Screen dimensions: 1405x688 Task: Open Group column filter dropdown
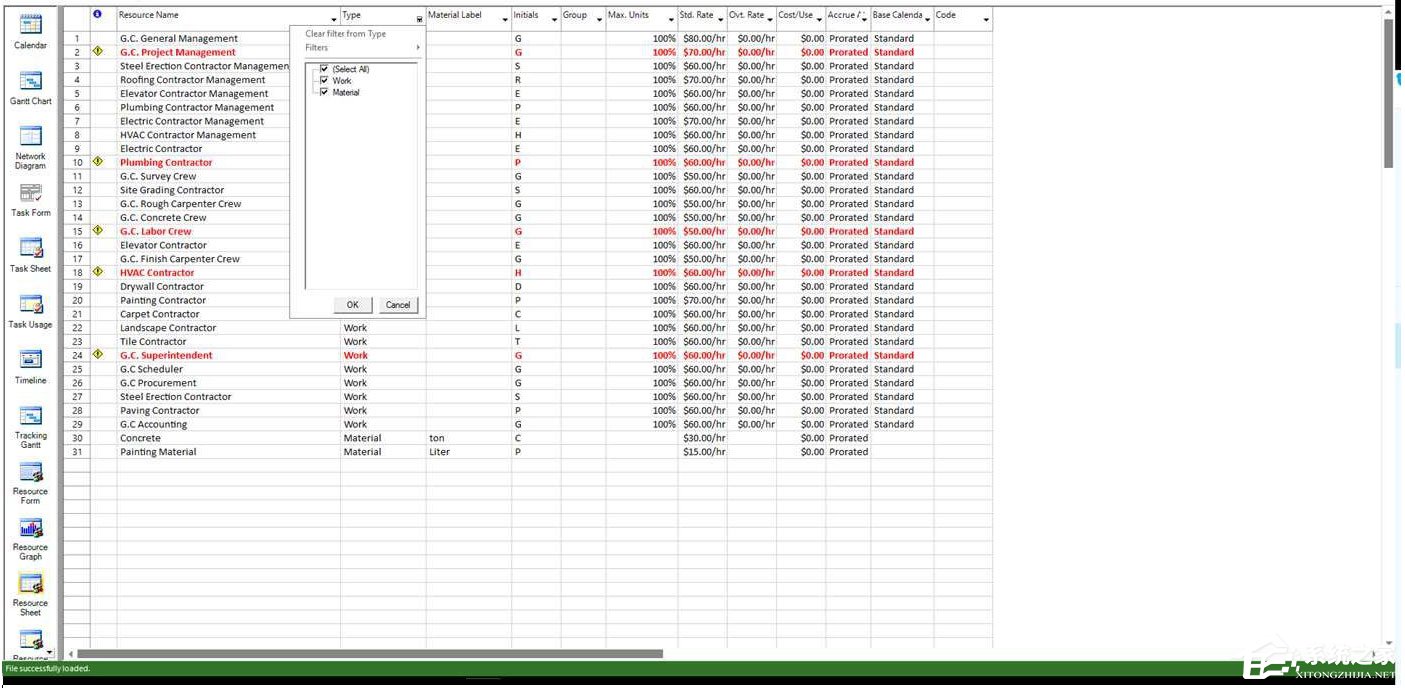pos(599,20)
